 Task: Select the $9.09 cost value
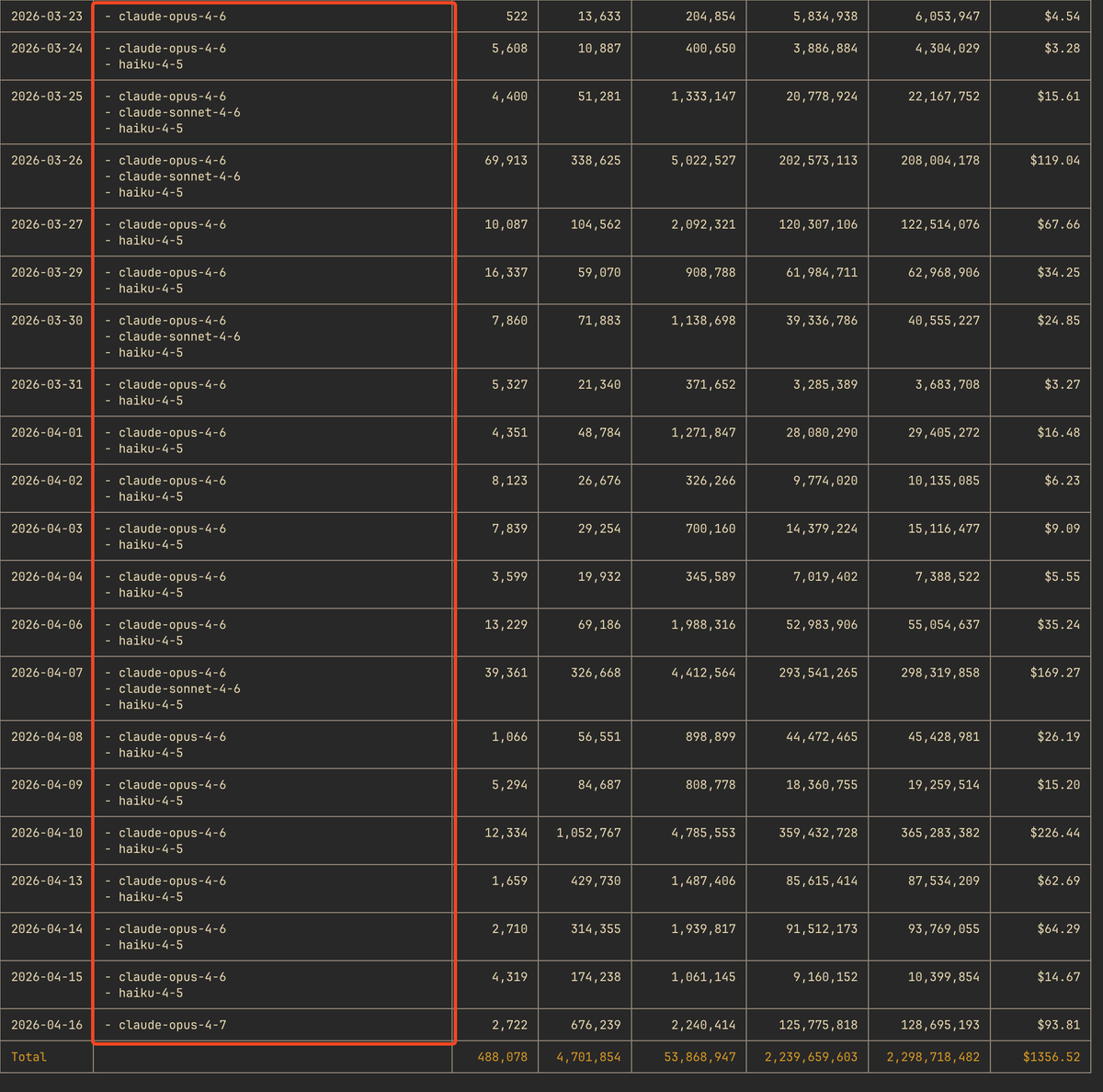(x=1063, y=529)
